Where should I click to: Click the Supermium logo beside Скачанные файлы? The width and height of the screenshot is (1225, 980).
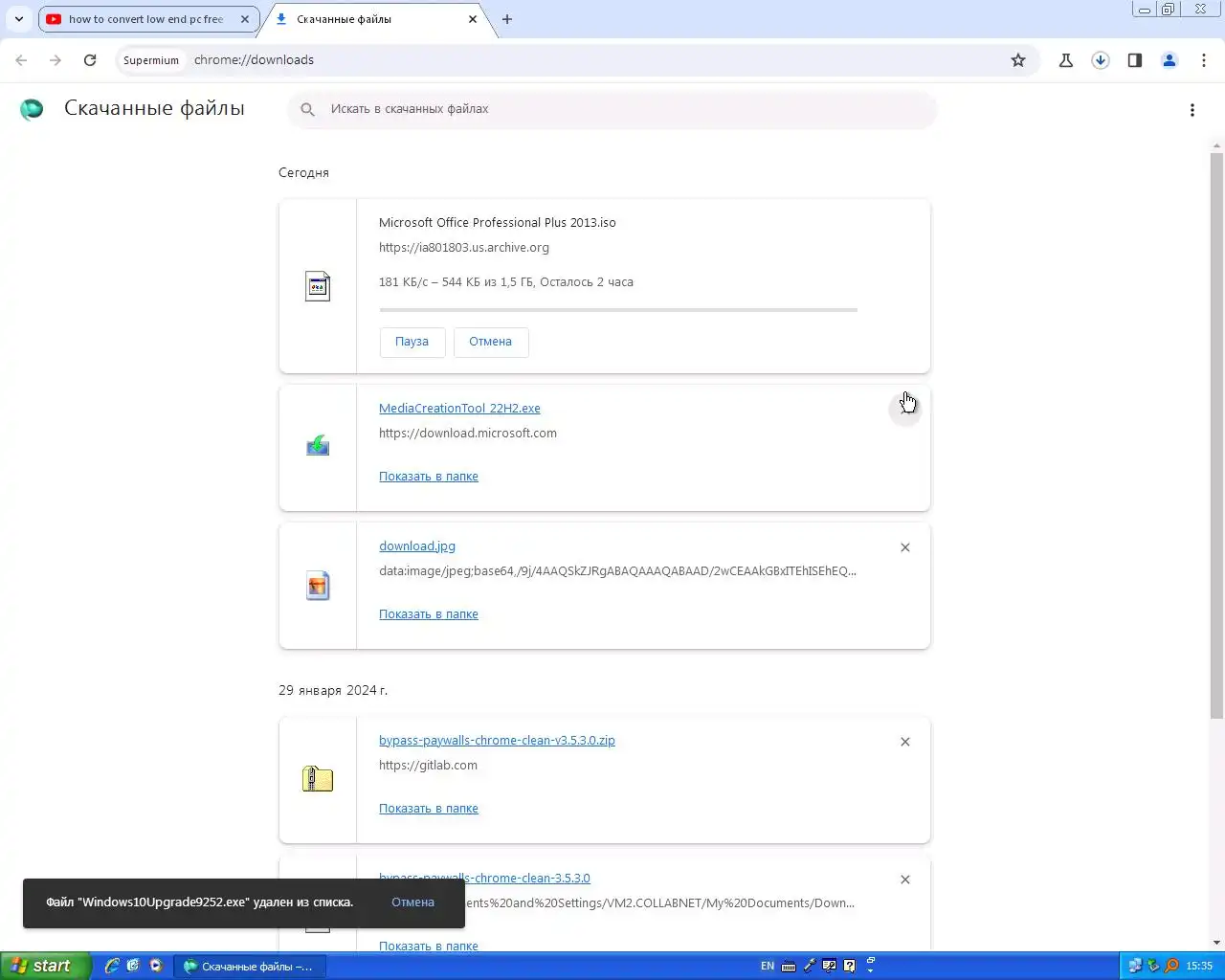coord(32,109)
